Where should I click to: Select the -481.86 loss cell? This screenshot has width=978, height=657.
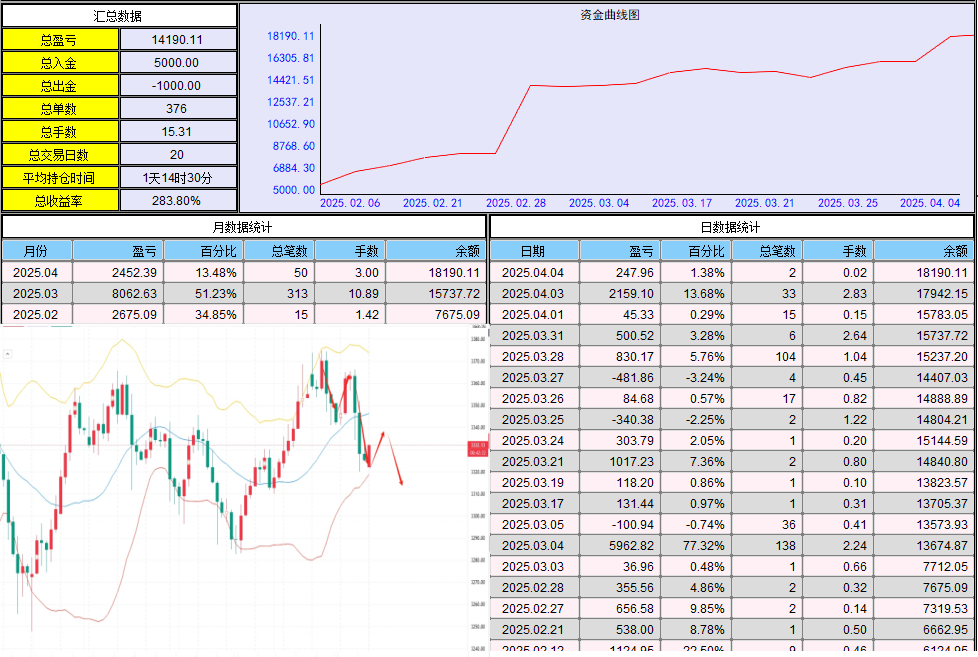click(620, 377)
